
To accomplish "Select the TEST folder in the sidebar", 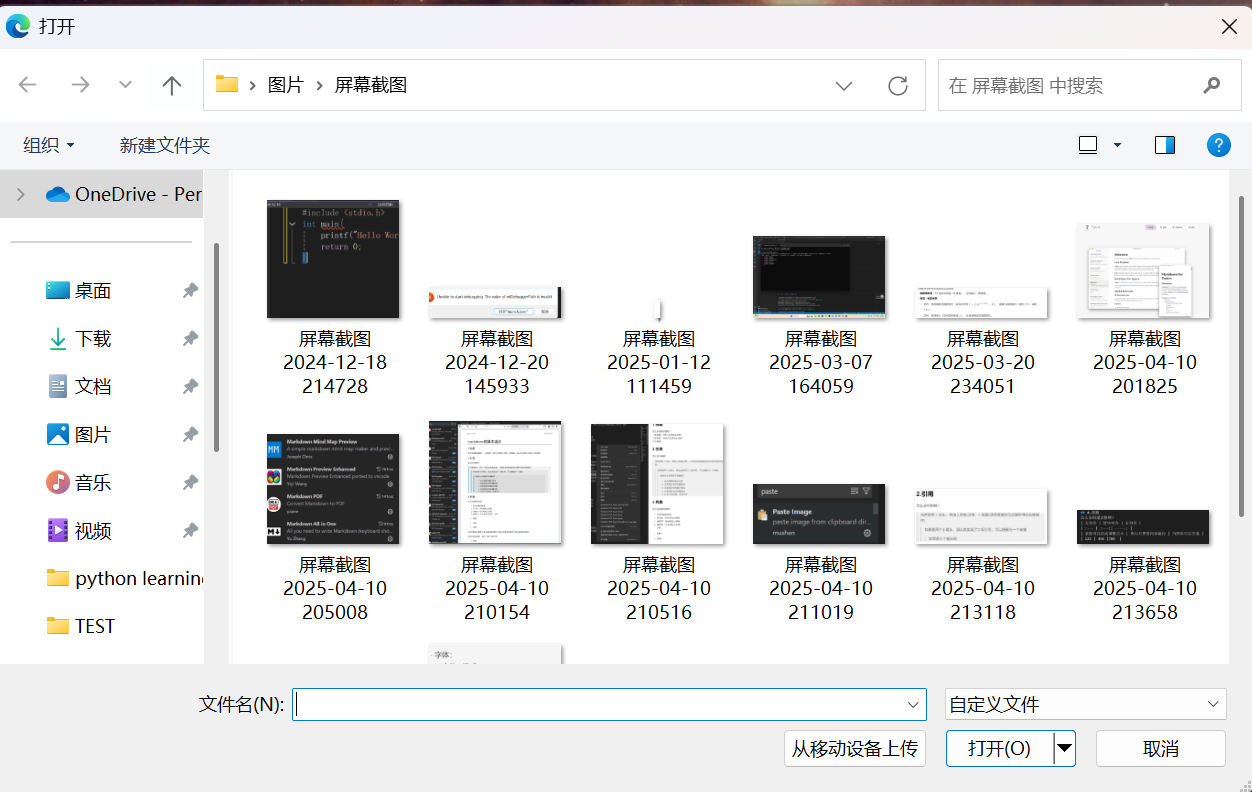I will 80,625.
